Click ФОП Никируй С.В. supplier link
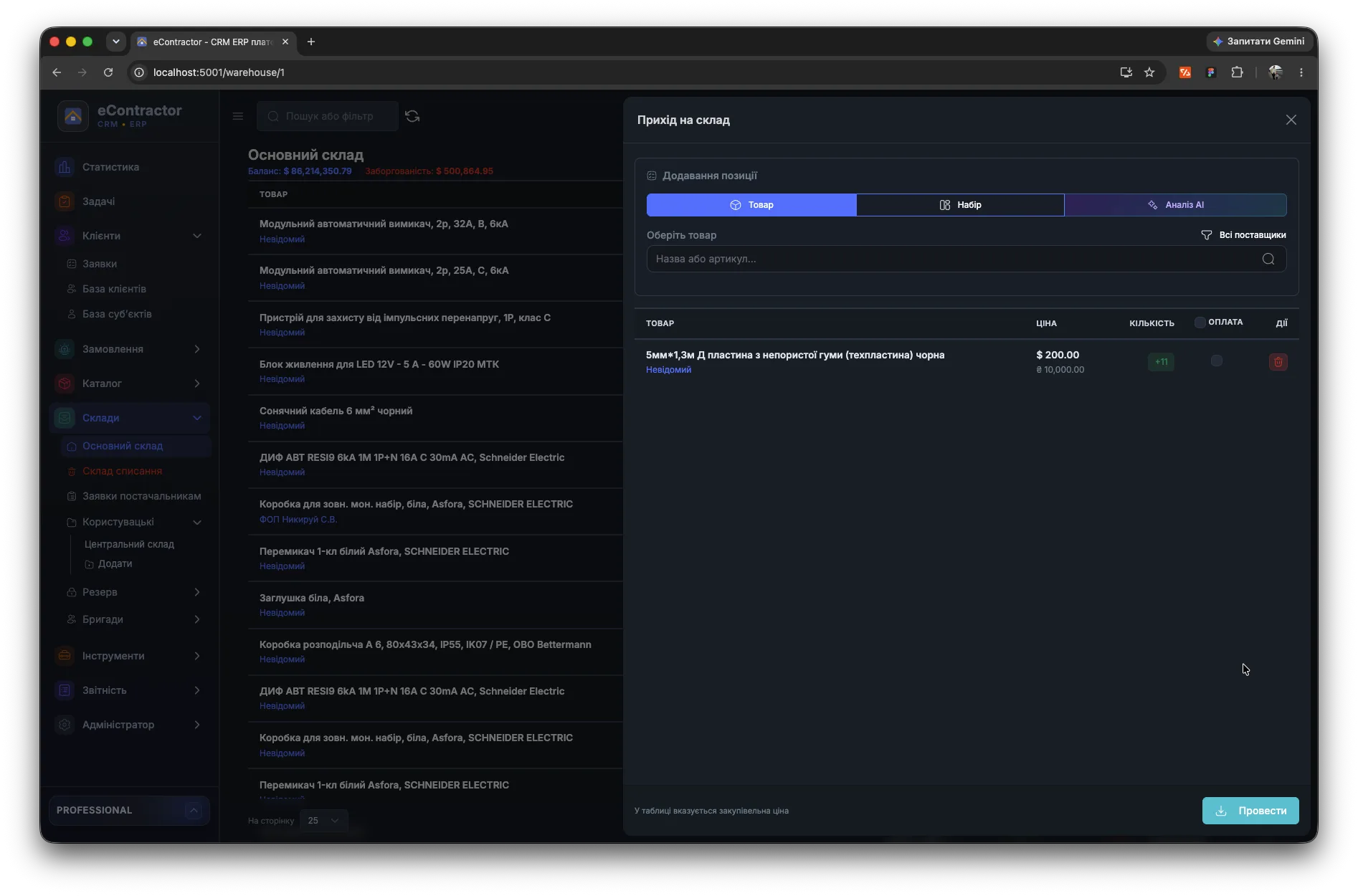1358x896 pixels. [298, 520]
